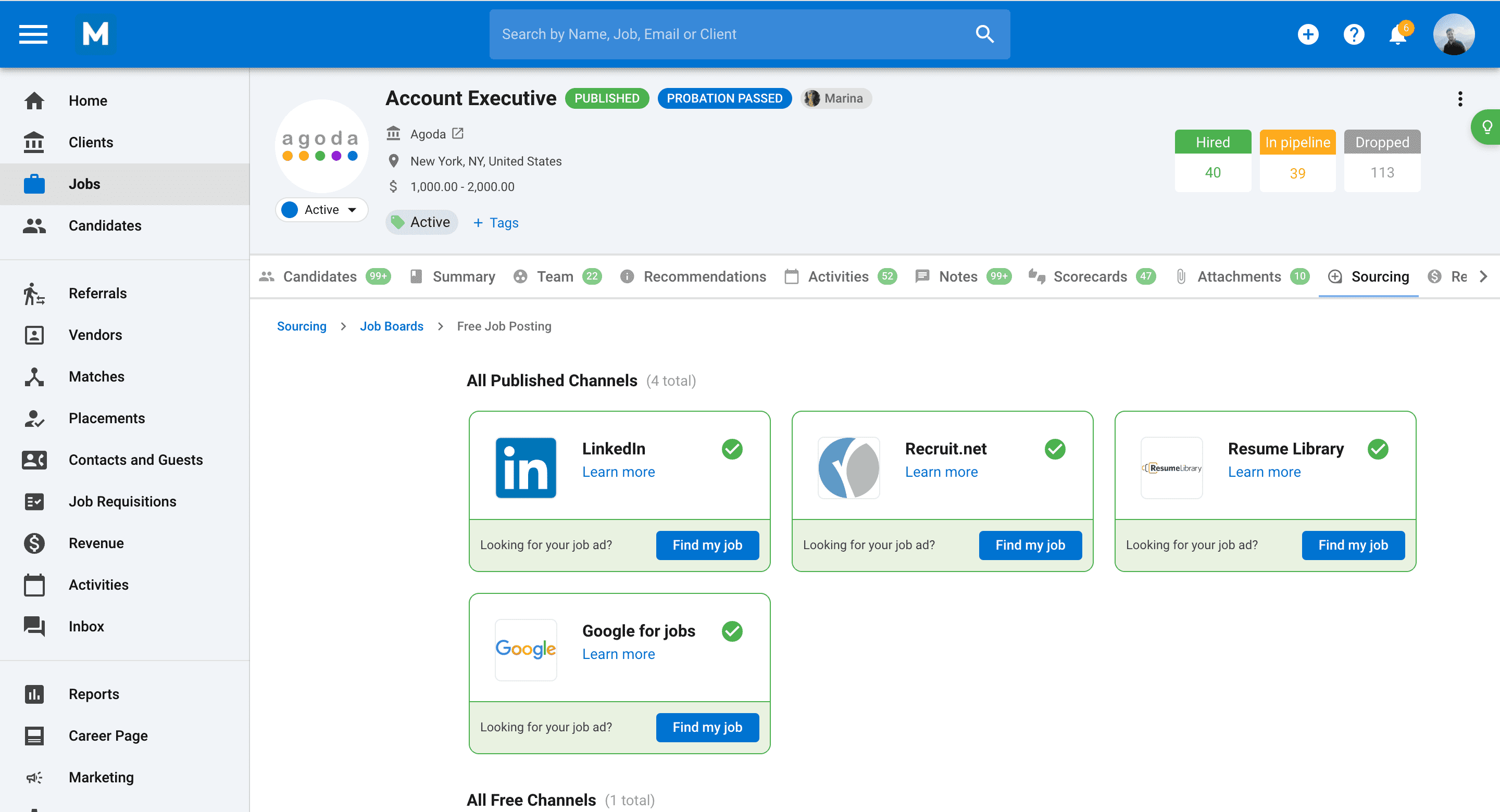Open Job Requisitions in sidebar
This screenshot has height=812, width=1500.
(x=124, y=502)
